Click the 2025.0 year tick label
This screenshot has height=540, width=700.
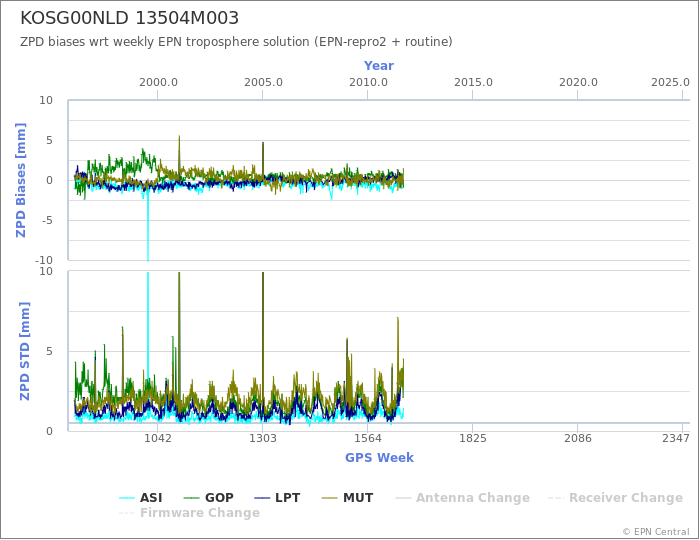[x=671, y=83]
